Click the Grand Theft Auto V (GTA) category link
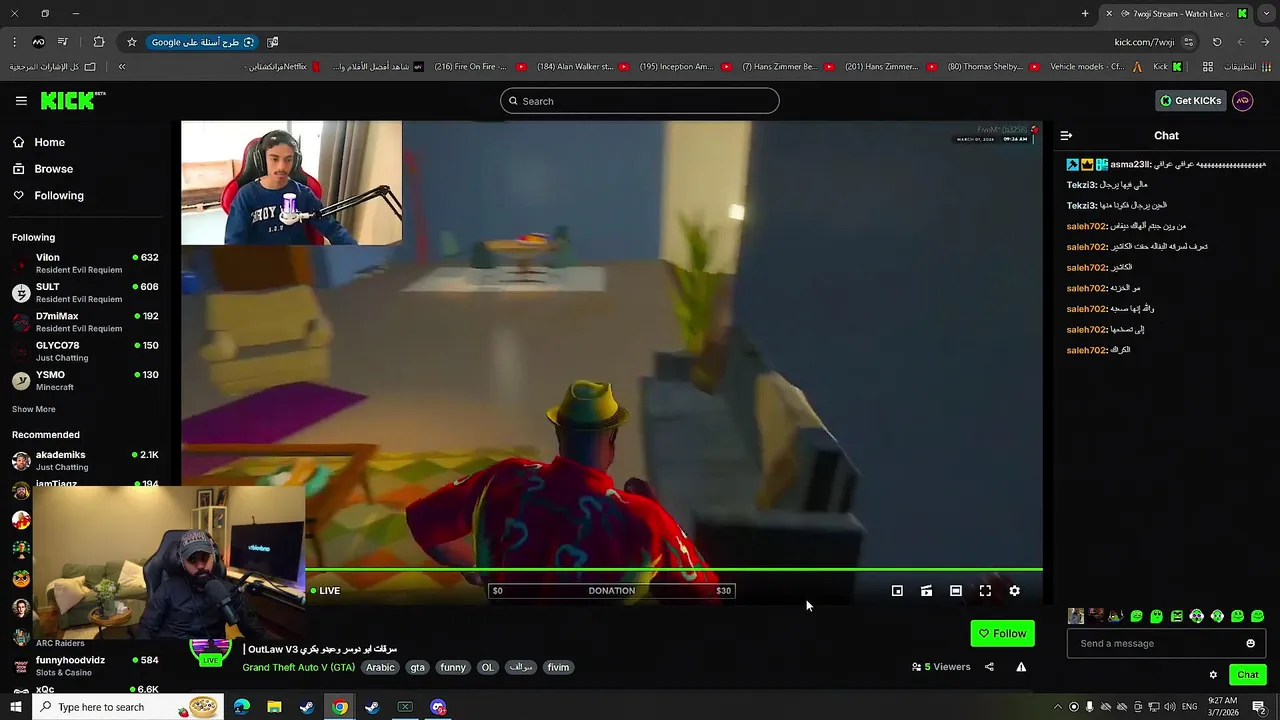The image size is (1280, 720). coord(298,667)
